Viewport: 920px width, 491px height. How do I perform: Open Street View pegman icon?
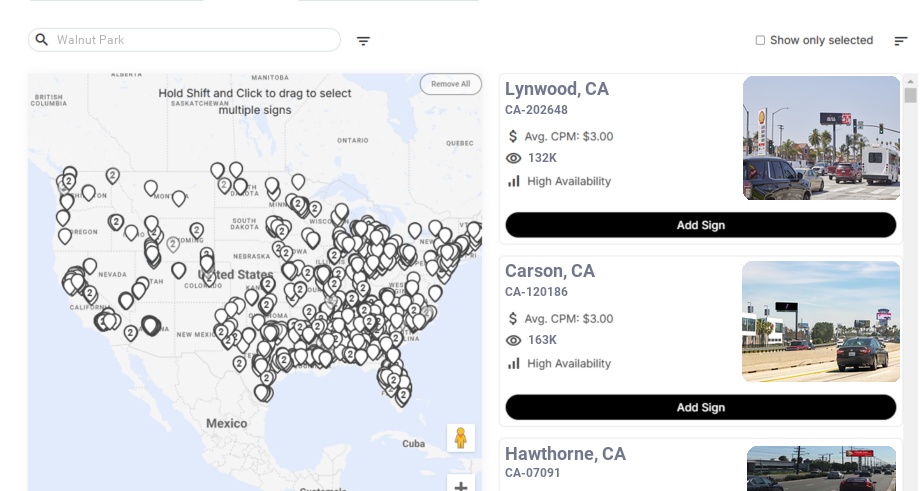pos(460,438)
